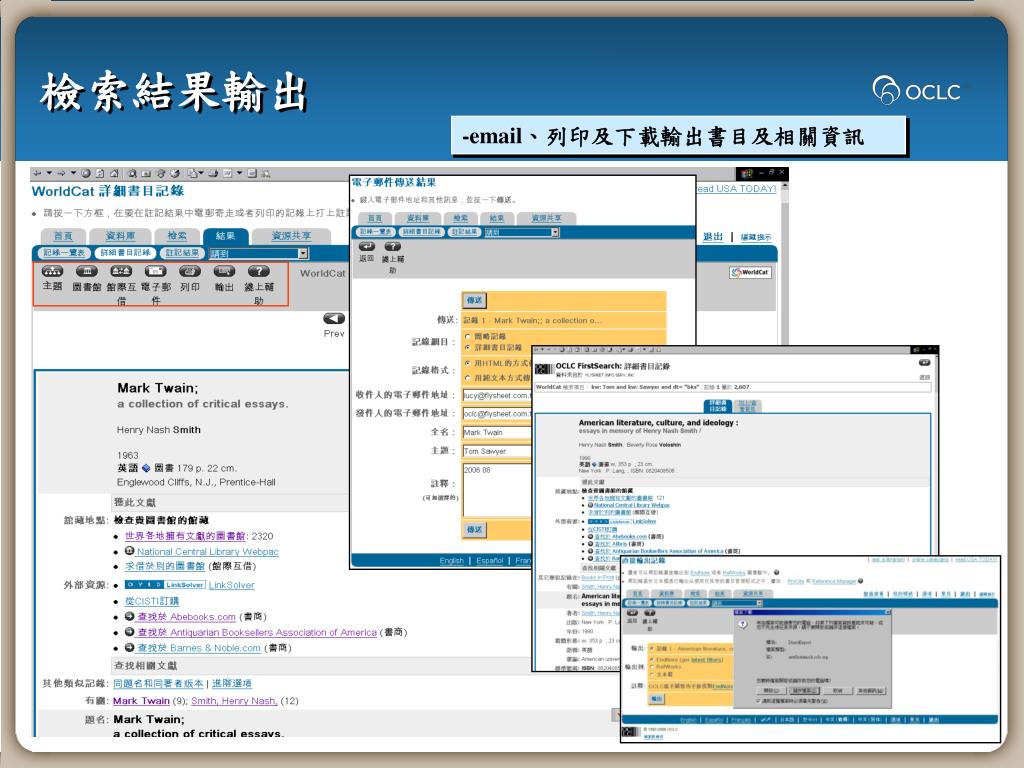Screen dimensions: 1024x768
Task: Toggle the checkbox in the download dialog
Action: [x=759, y=701]
